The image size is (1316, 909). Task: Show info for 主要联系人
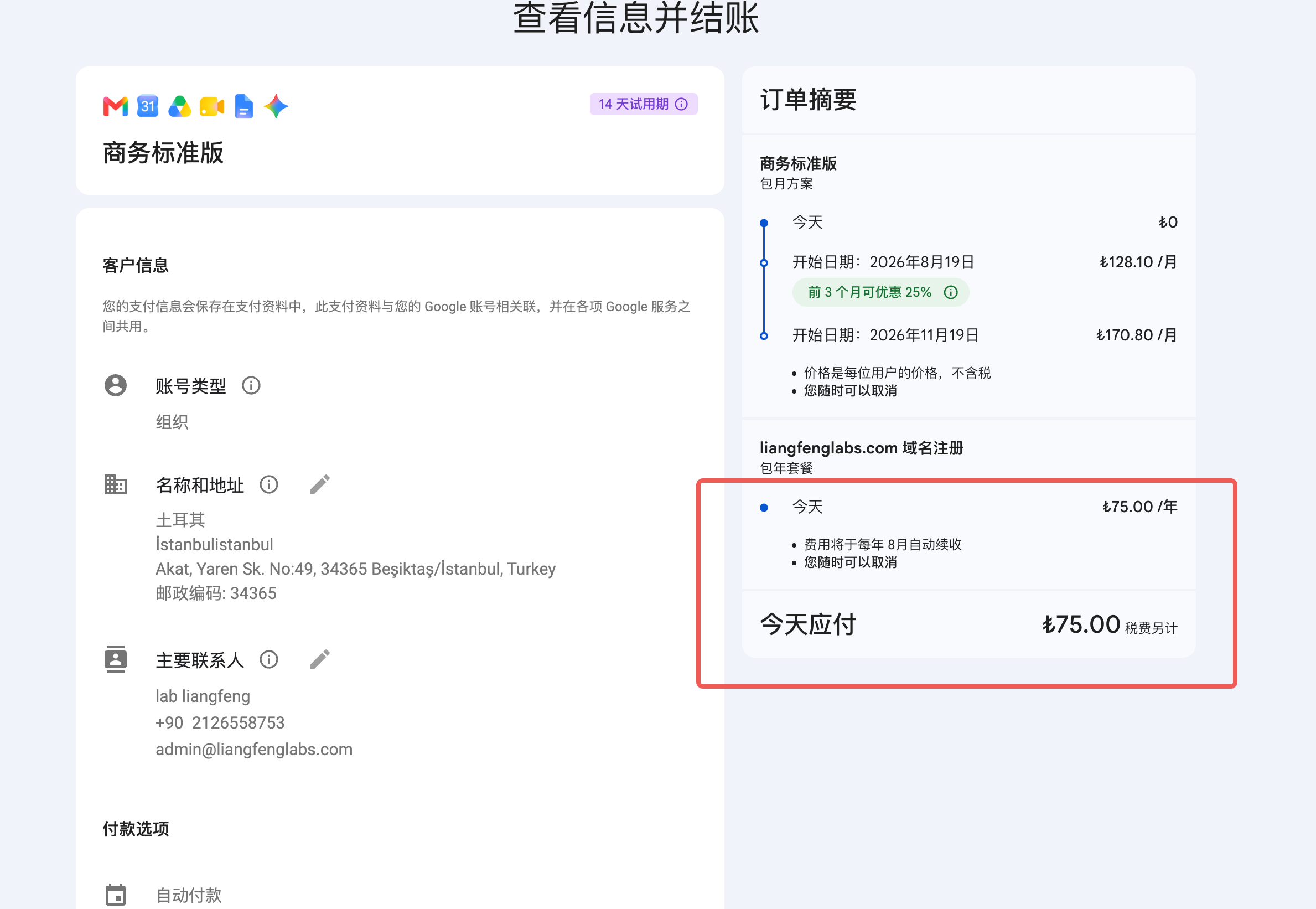[268, 659]
